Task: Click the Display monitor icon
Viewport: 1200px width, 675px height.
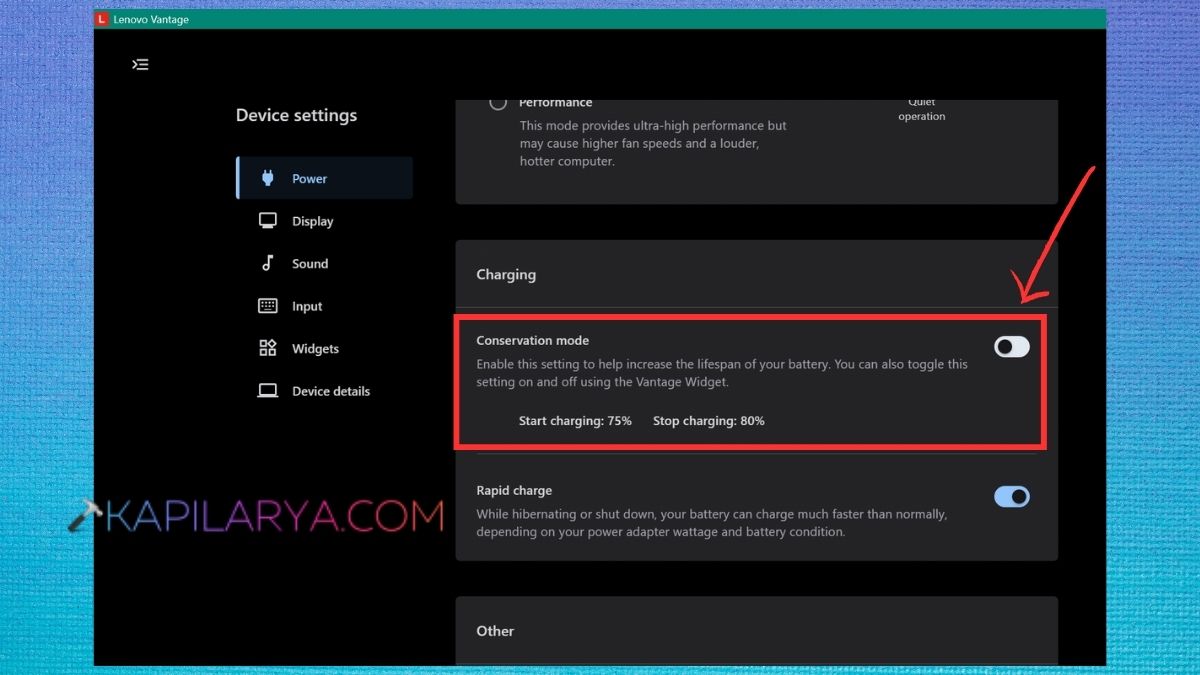Action: [268, 221]
